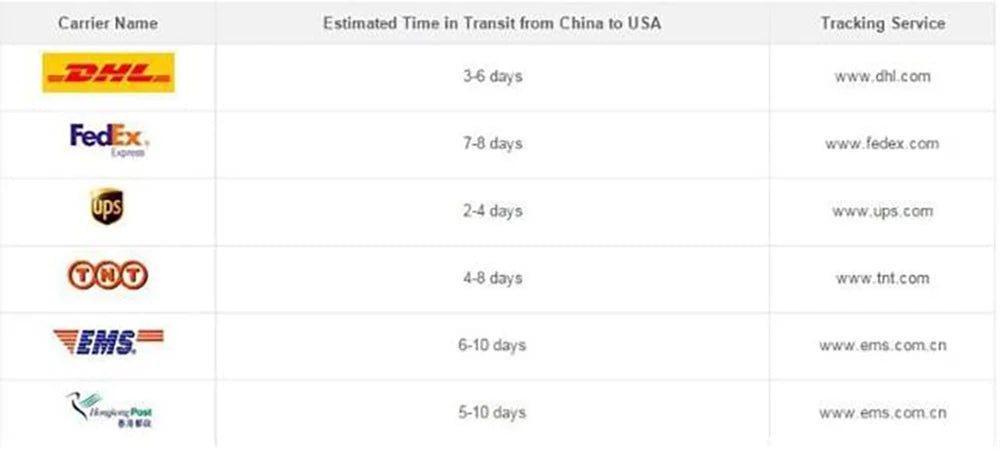Click the 7-8 days transit cell

(492, 143)
